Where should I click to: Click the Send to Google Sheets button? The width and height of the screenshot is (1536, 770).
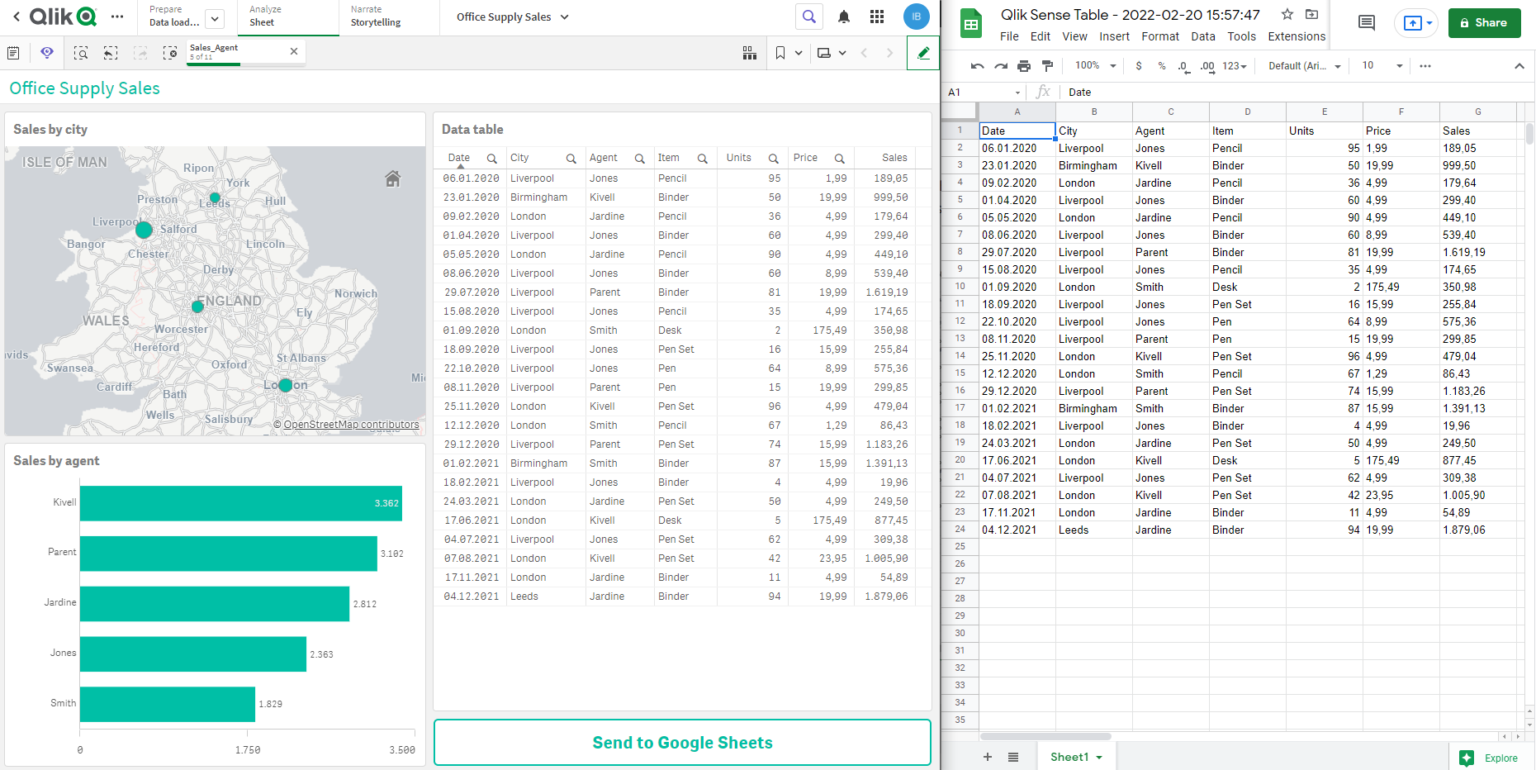(x=682, y=743)
